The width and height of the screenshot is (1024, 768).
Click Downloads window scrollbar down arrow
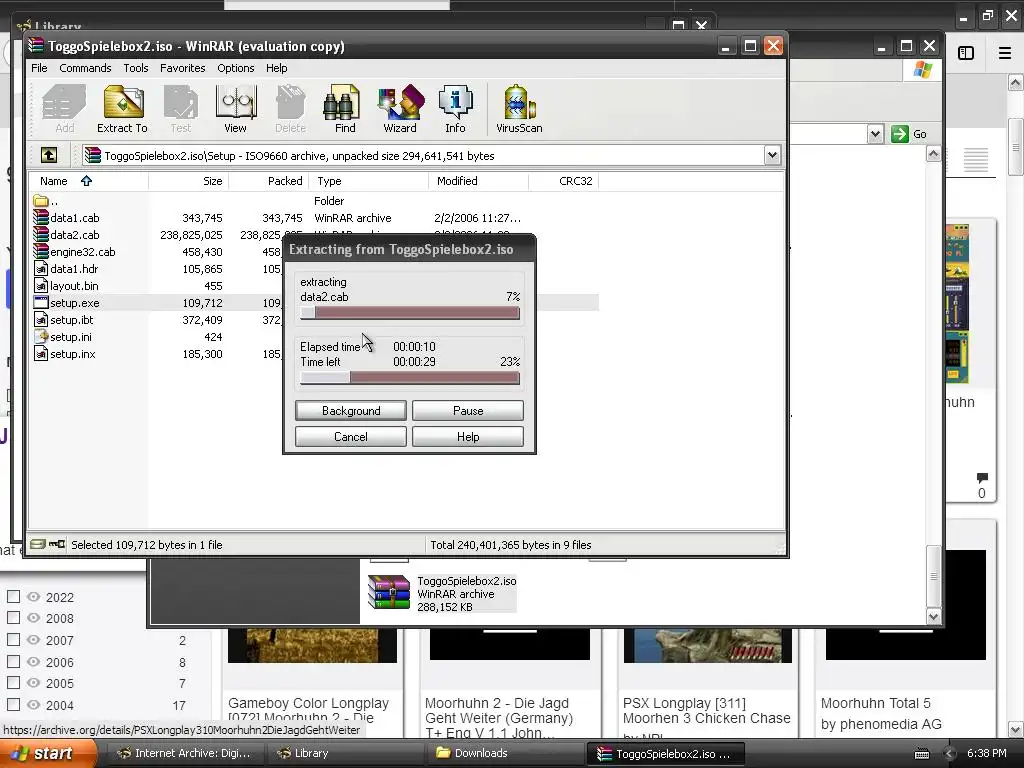(x=933, y=616)
